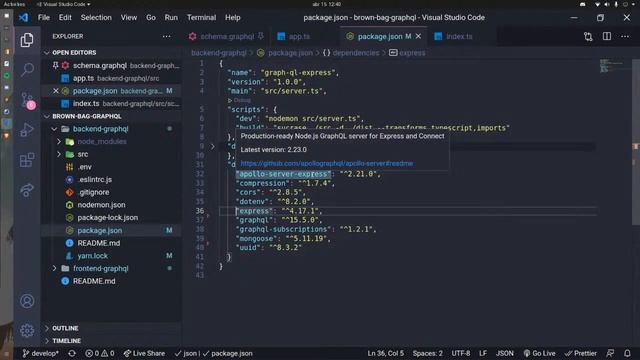Viewport: 640px width, 360px height.
Task: Split the editor to the right
Action: 607,36
